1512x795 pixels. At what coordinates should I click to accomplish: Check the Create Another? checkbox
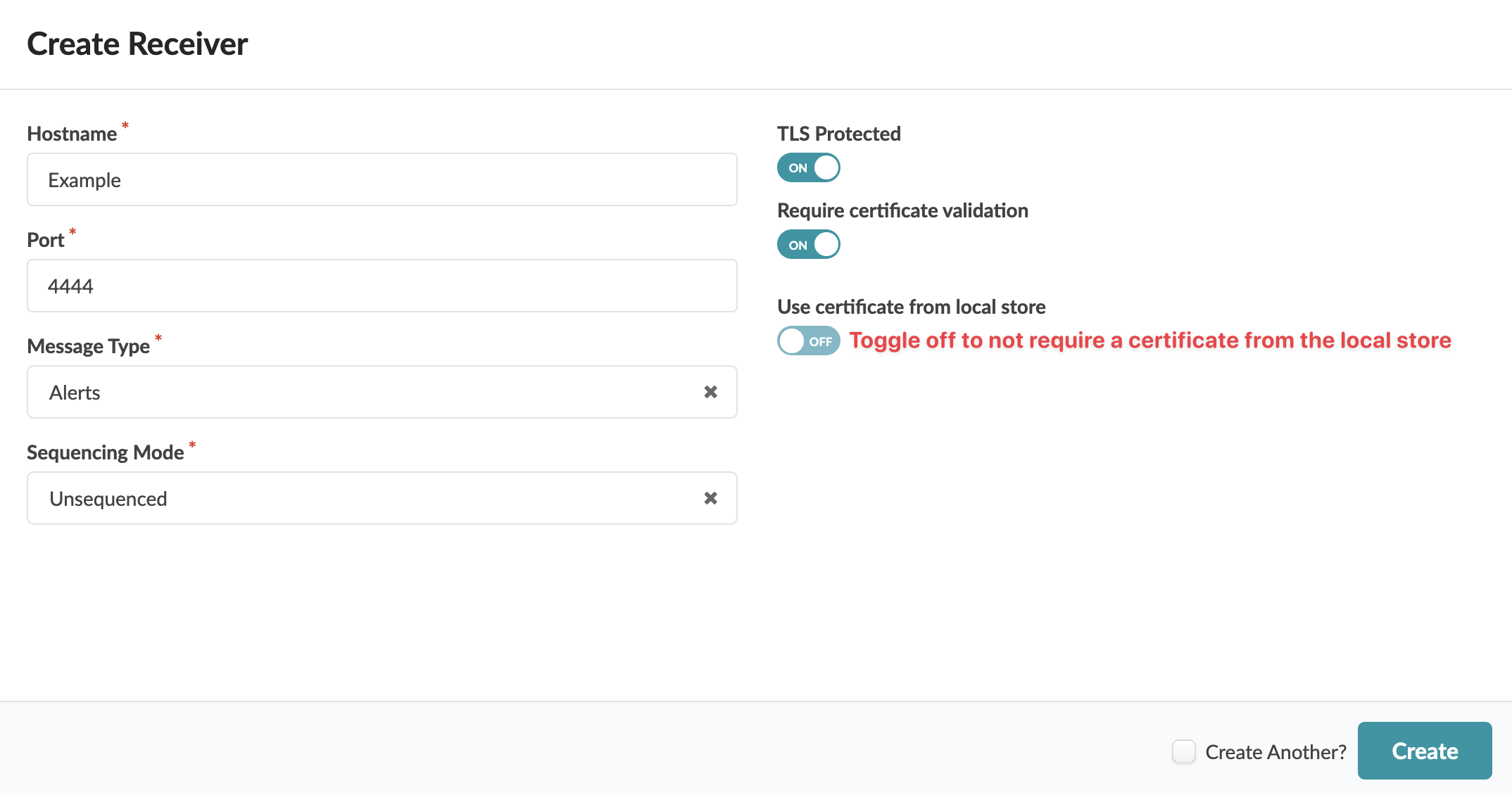[1184, 751]
